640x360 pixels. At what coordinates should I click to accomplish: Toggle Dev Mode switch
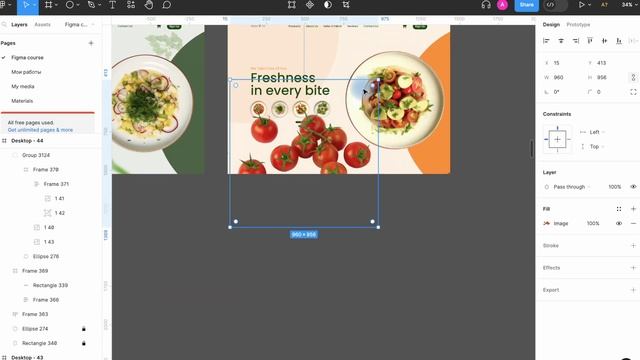(556, 5)
